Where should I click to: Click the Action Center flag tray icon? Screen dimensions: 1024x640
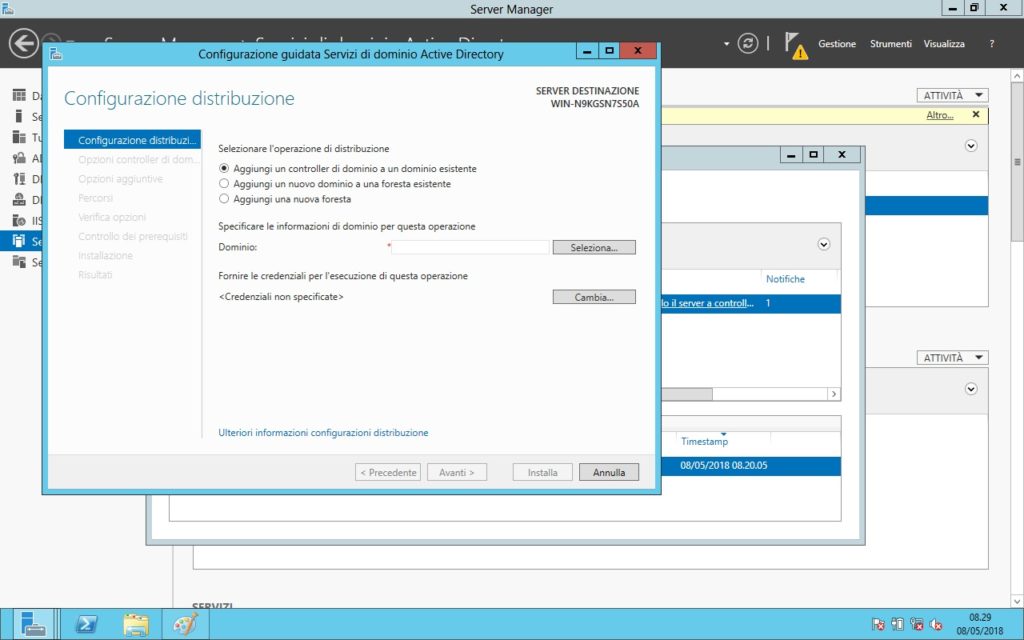[x=878, y=624]
